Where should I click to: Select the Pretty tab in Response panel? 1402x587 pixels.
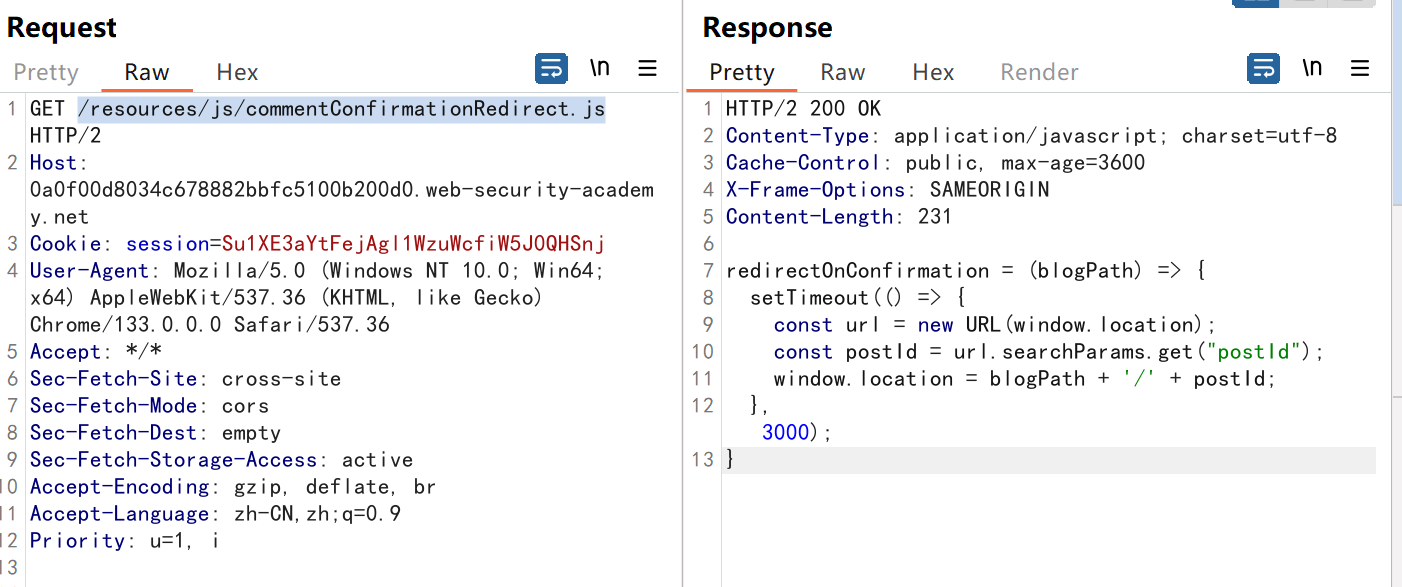click(742, 72)
